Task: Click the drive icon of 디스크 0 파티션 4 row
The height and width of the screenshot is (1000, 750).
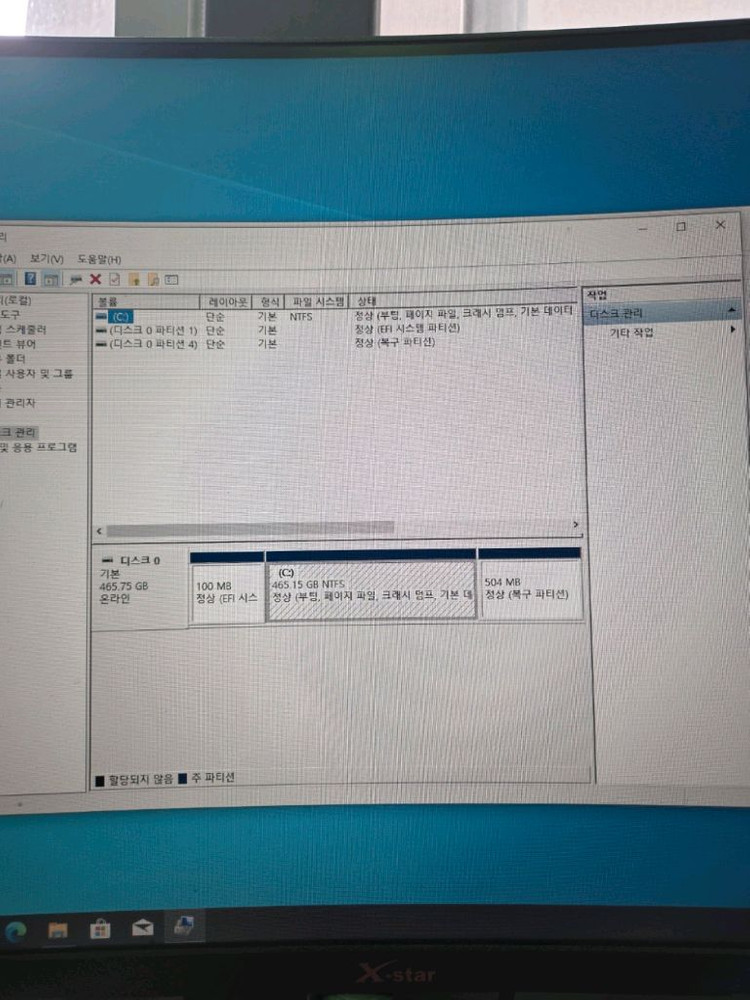Action: tap(101, 344)
